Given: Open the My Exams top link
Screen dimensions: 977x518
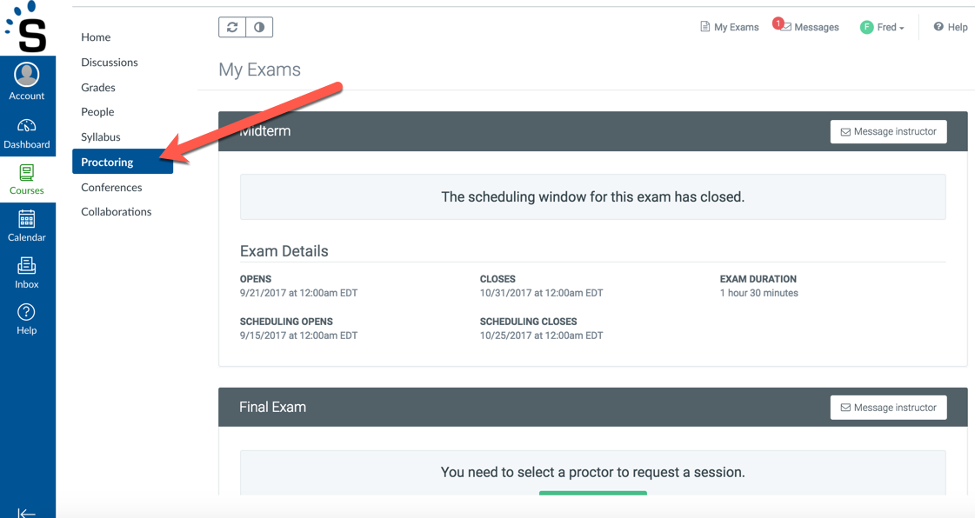Looking at the screenshot, I should pyautogui.click(x=729, y=27).
